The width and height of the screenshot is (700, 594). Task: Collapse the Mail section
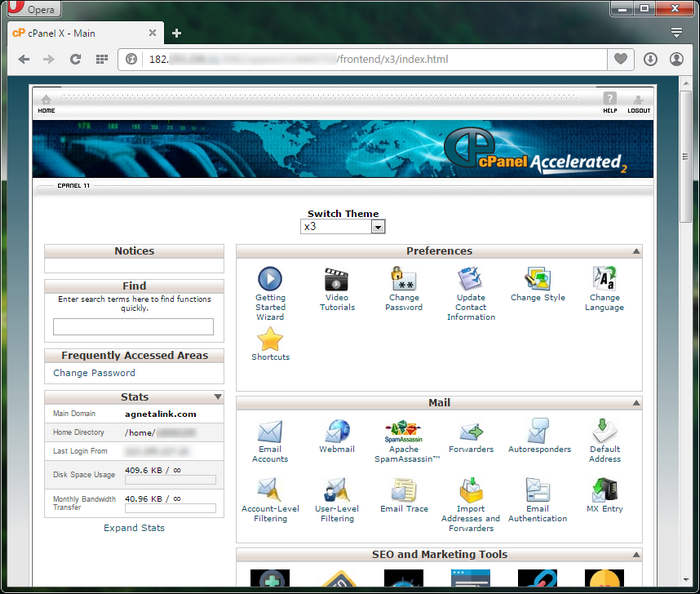point(636,403)
